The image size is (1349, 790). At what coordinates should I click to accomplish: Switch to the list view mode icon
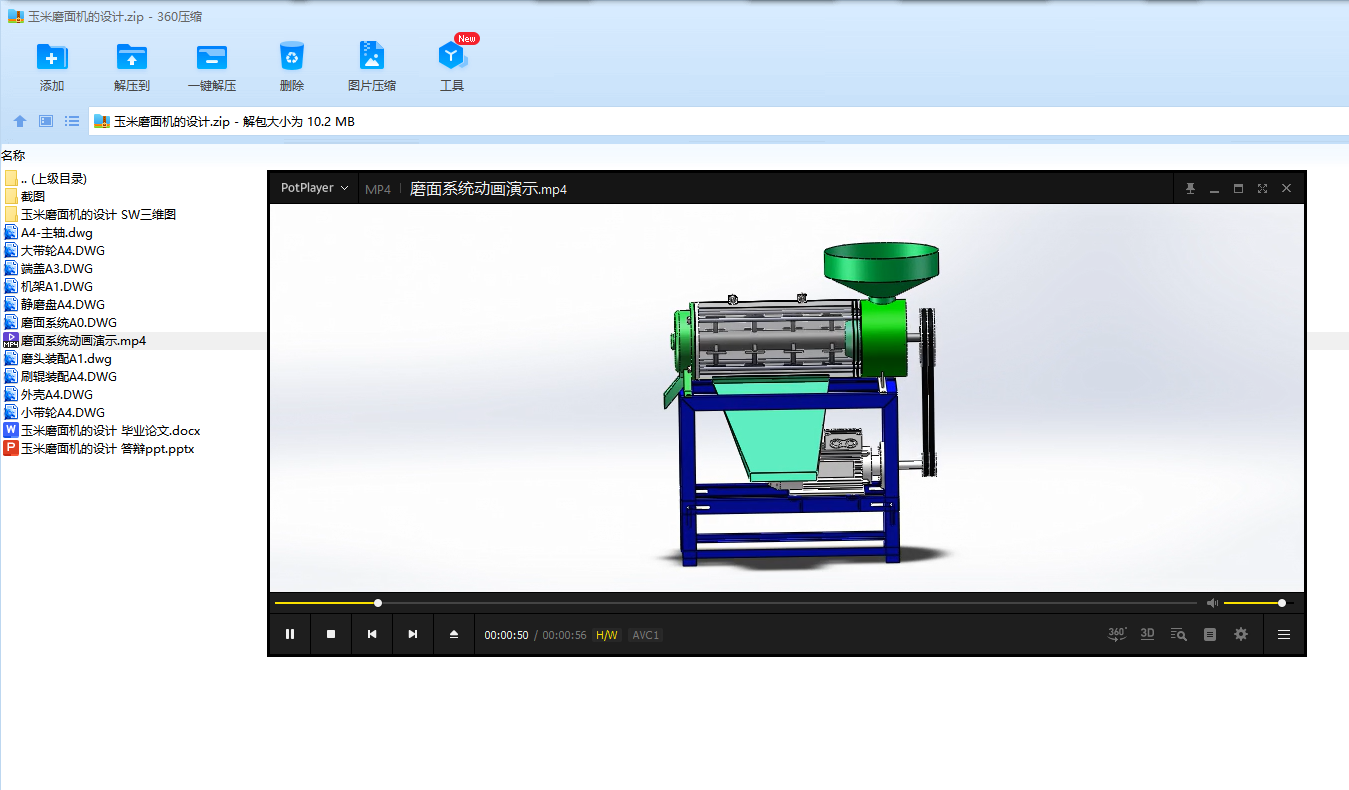click(x=72, y=121)
